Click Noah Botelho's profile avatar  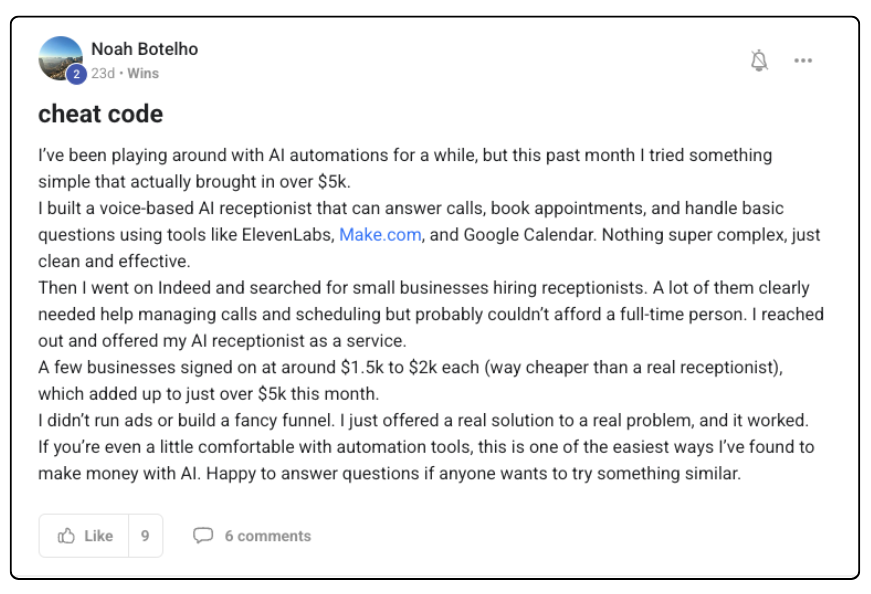pyautogui.click(x=59, y=57)
